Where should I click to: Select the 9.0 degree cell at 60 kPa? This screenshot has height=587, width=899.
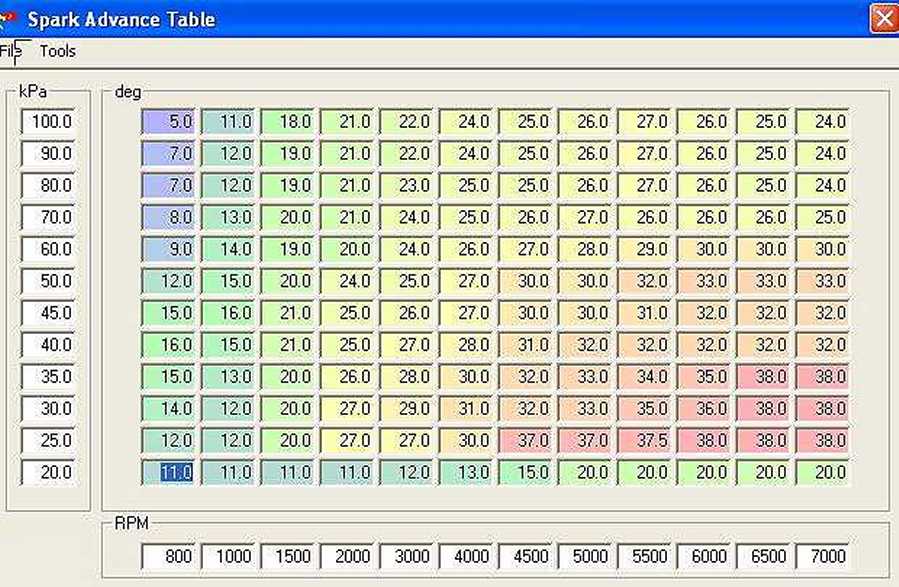pyautogui.click(x=170, y=250)
